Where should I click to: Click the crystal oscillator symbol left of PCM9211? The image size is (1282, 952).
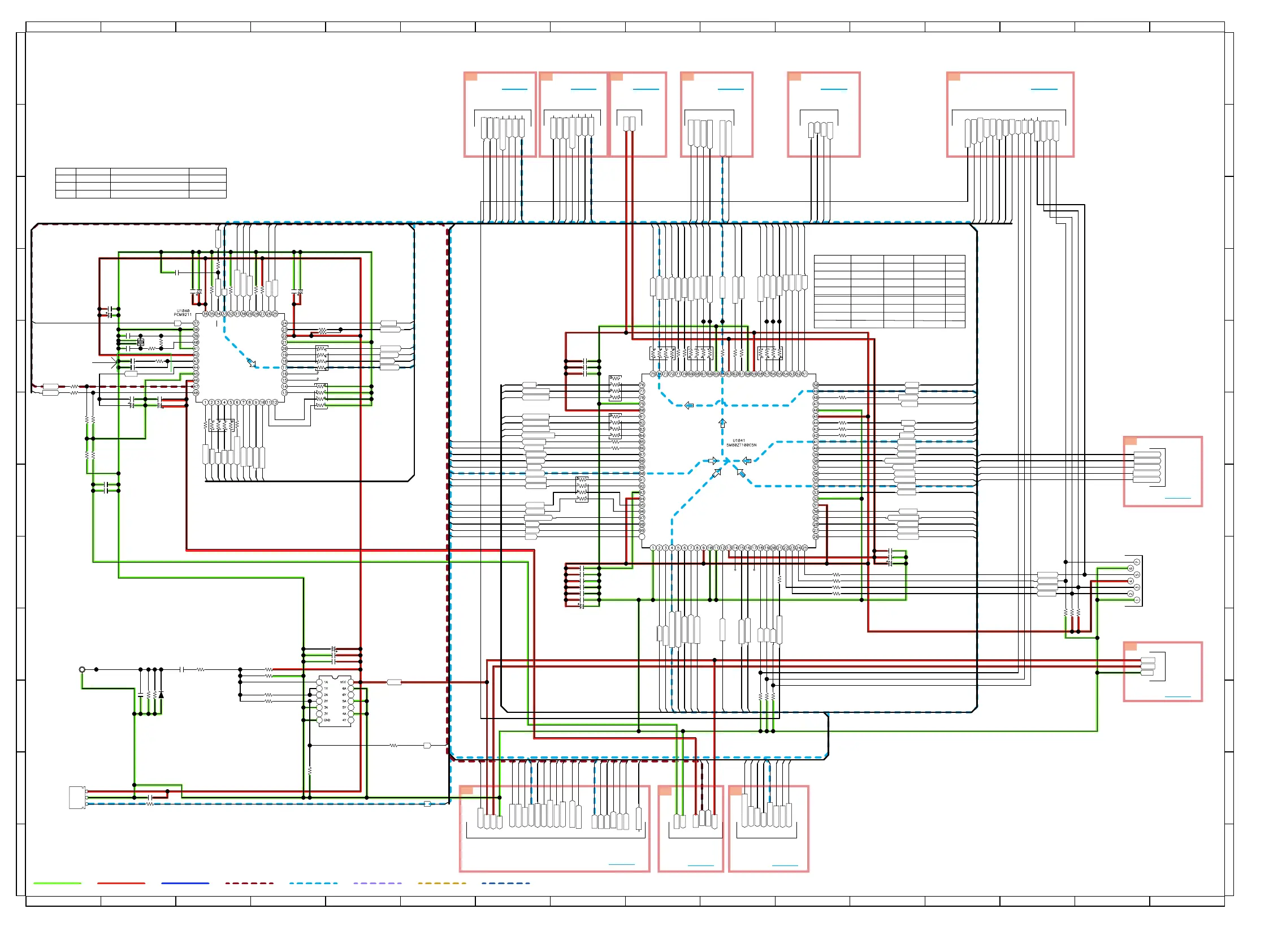pos(140,343)
